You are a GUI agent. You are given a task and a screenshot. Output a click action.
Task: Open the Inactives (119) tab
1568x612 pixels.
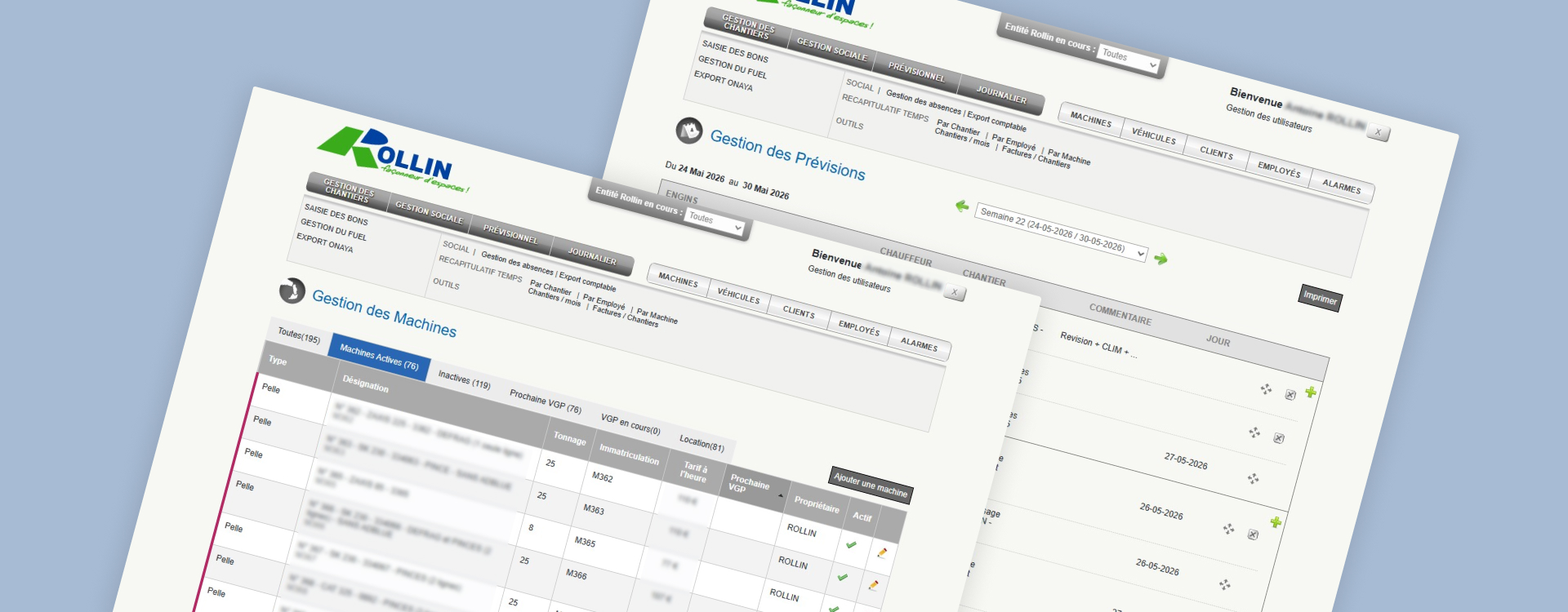click(x=464, y=379)
